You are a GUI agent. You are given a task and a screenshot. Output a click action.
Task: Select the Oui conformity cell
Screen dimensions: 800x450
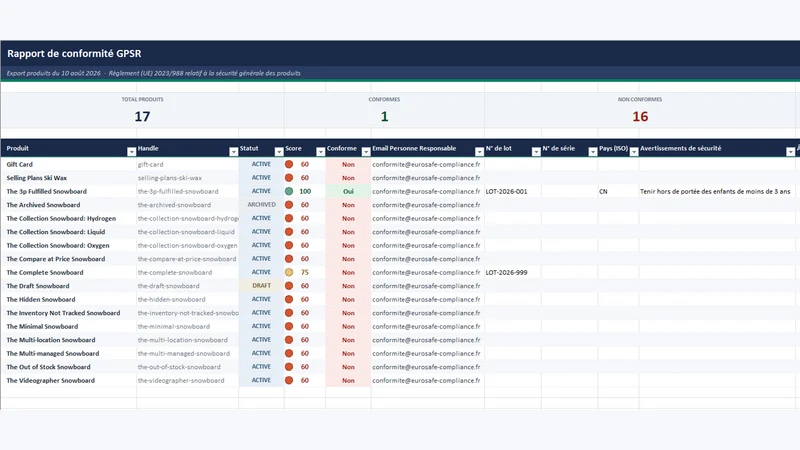click(x=348, y=191)
